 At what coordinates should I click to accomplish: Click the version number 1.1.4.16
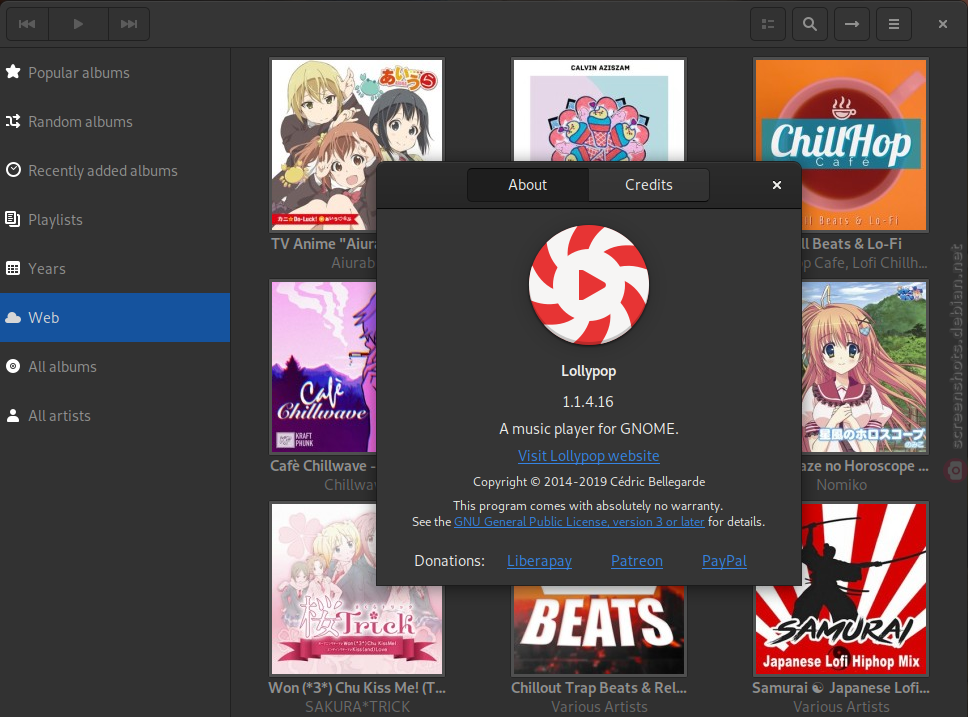(x=588, y=401)
